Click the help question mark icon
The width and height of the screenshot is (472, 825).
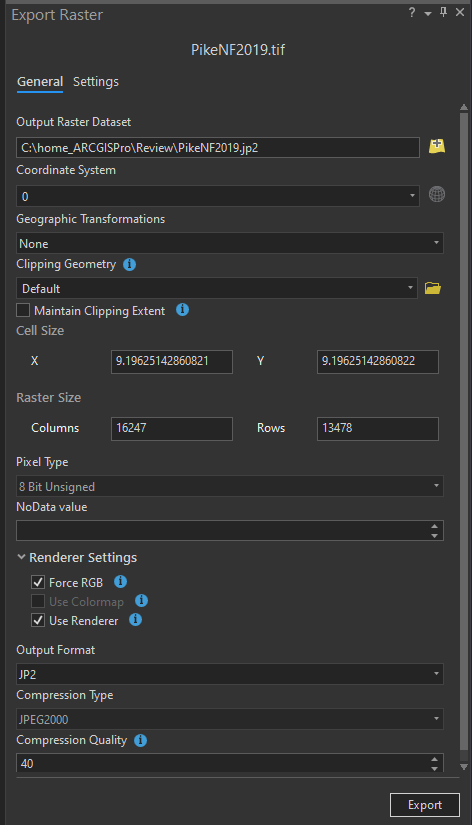(411, 13)
